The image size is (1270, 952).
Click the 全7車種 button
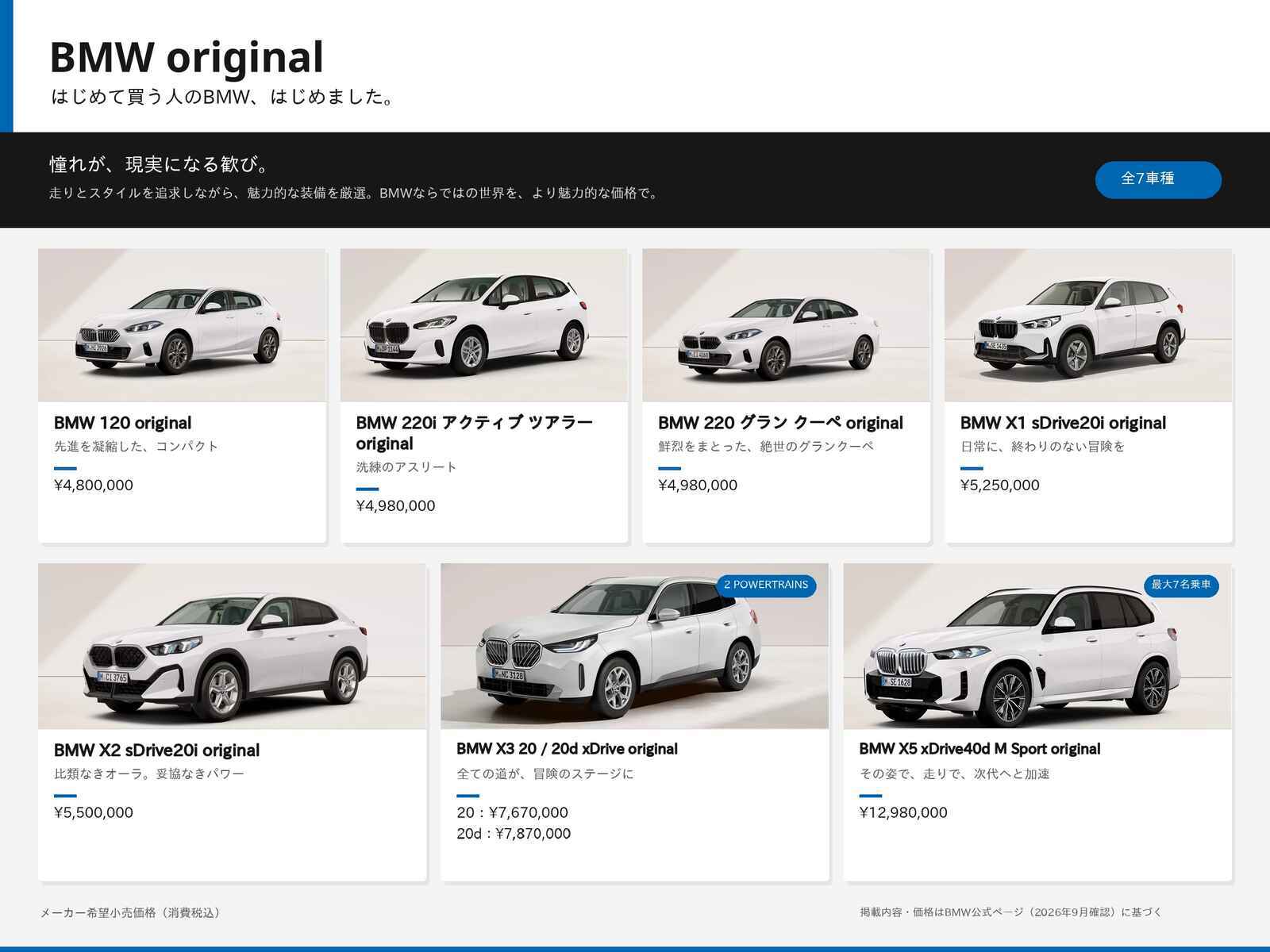[1158, 179]
